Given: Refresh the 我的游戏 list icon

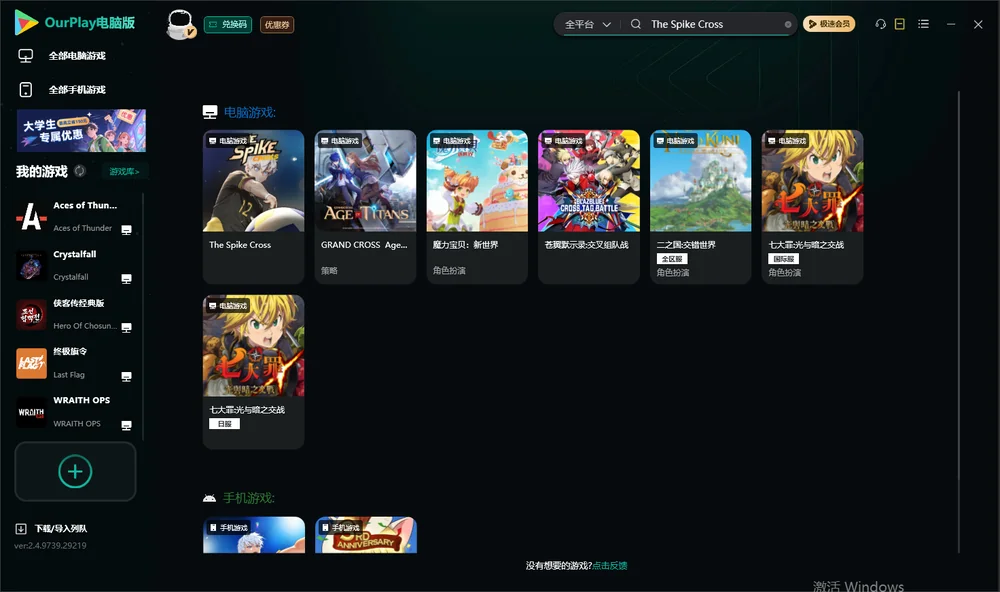Looking at the screenshot, I should coord(80,171).
